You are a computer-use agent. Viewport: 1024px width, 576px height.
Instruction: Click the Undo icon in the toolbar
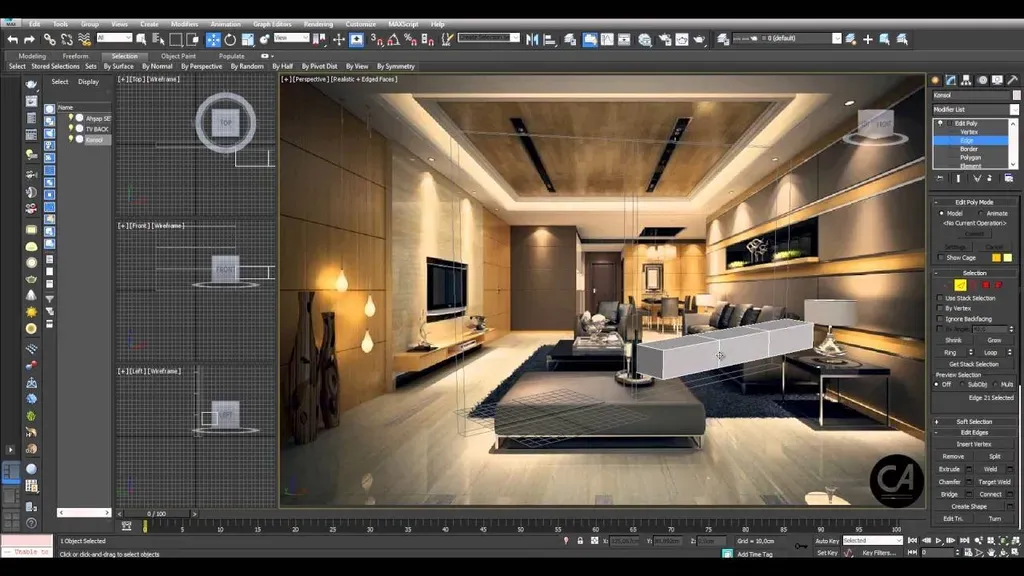click(x=12, y=40)
